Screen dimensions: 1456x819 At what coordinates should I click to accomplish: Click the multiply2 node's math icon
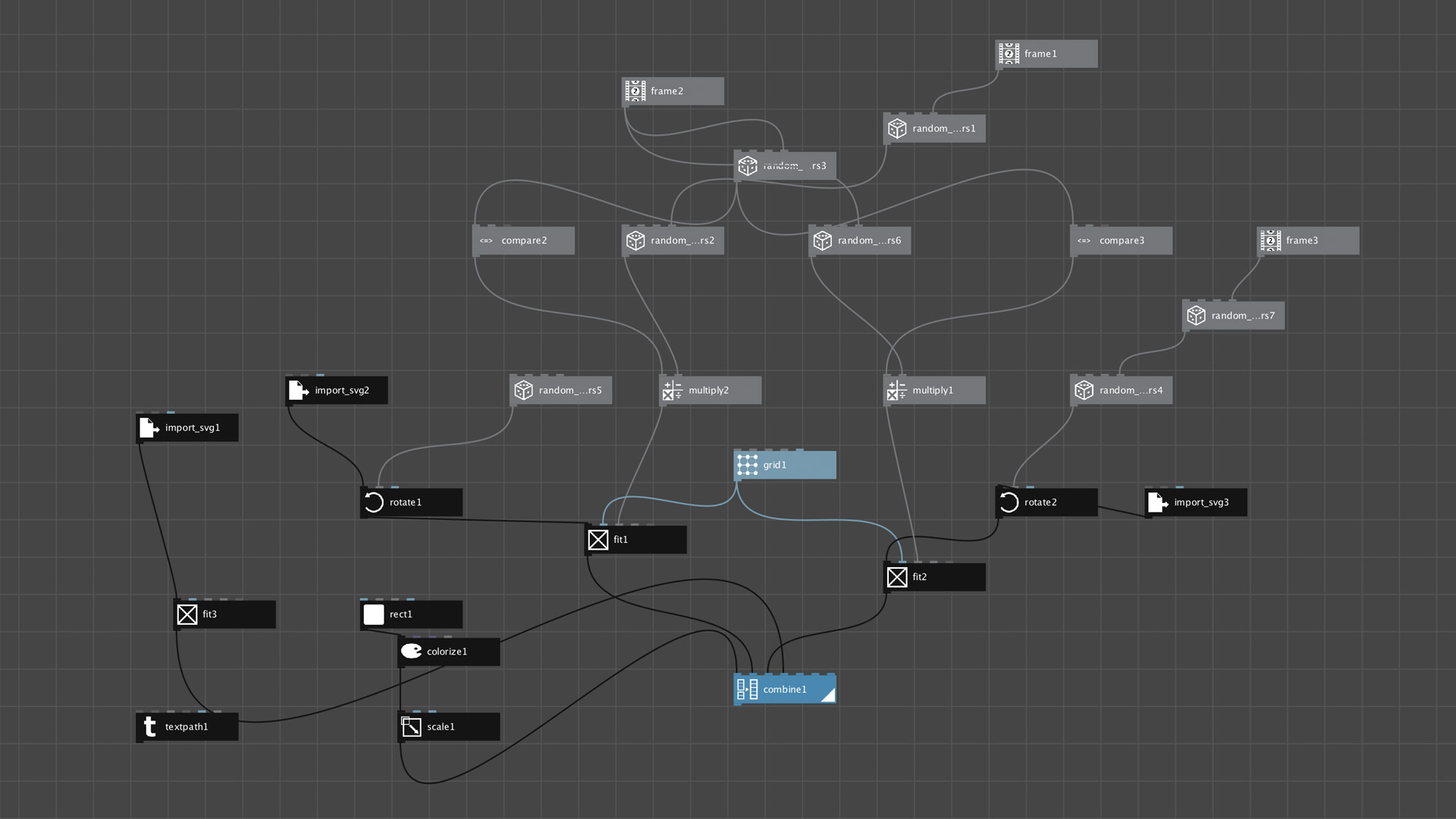(673, 391)
